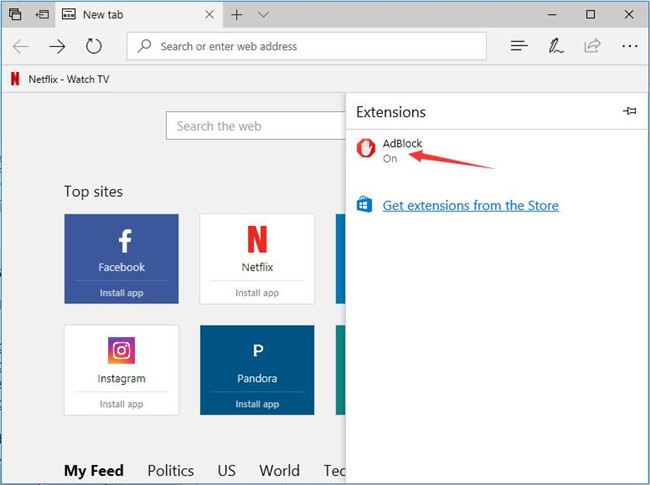Click the AdBlock On status text
This screenshot has height=485, width=650.
(390, 159)
